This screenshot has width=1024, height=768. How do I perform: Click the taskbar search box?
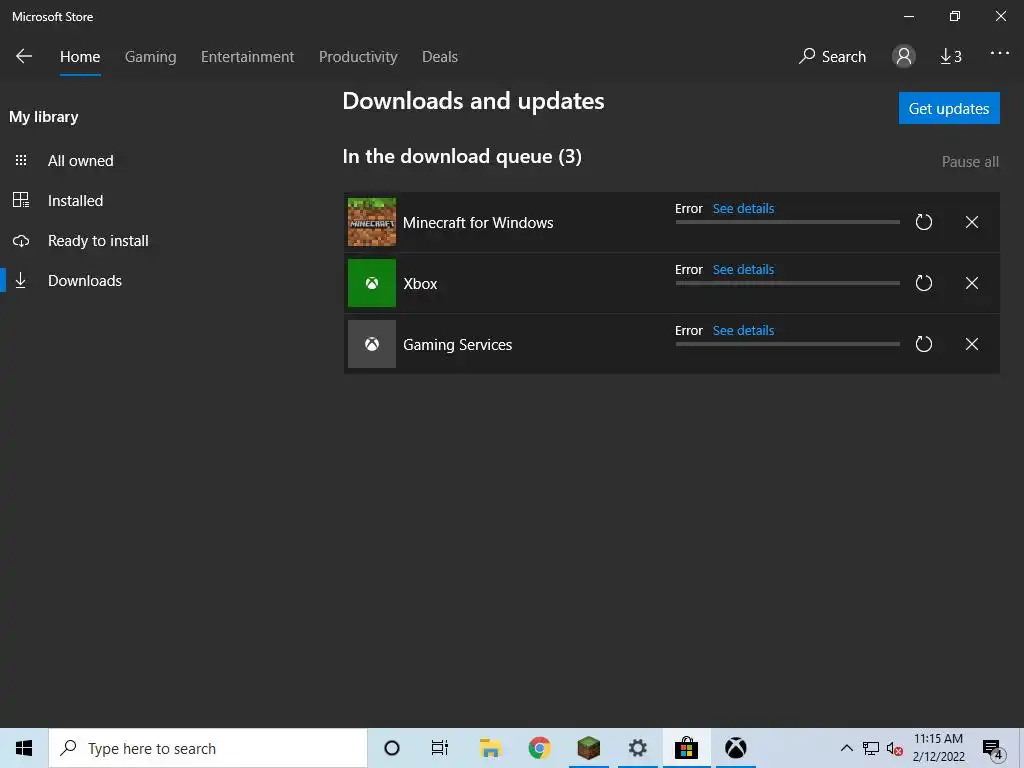click(x=208, y=748)
